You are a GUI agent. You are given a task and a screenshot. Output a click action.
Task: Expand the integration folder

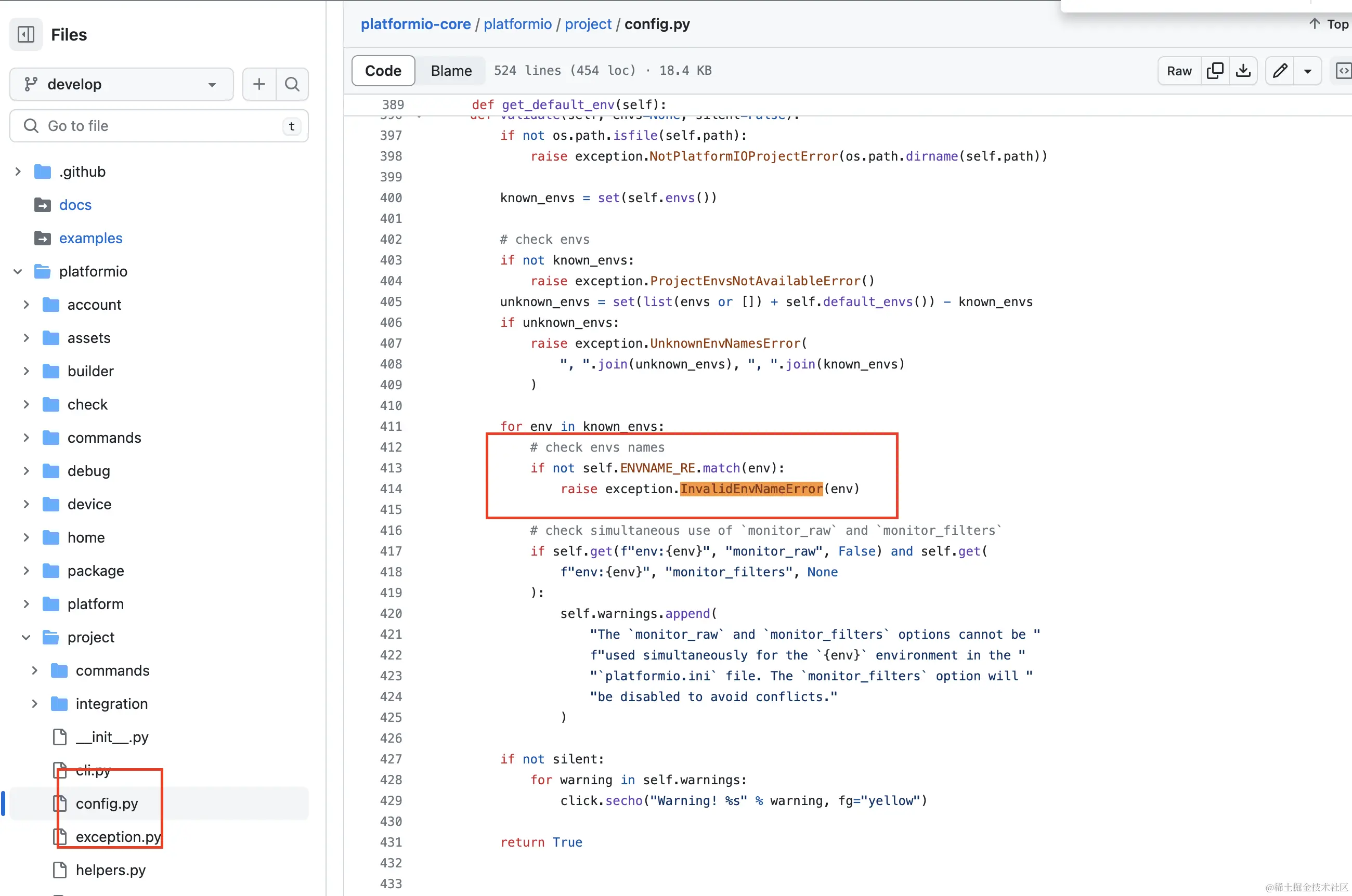point(34,703)
